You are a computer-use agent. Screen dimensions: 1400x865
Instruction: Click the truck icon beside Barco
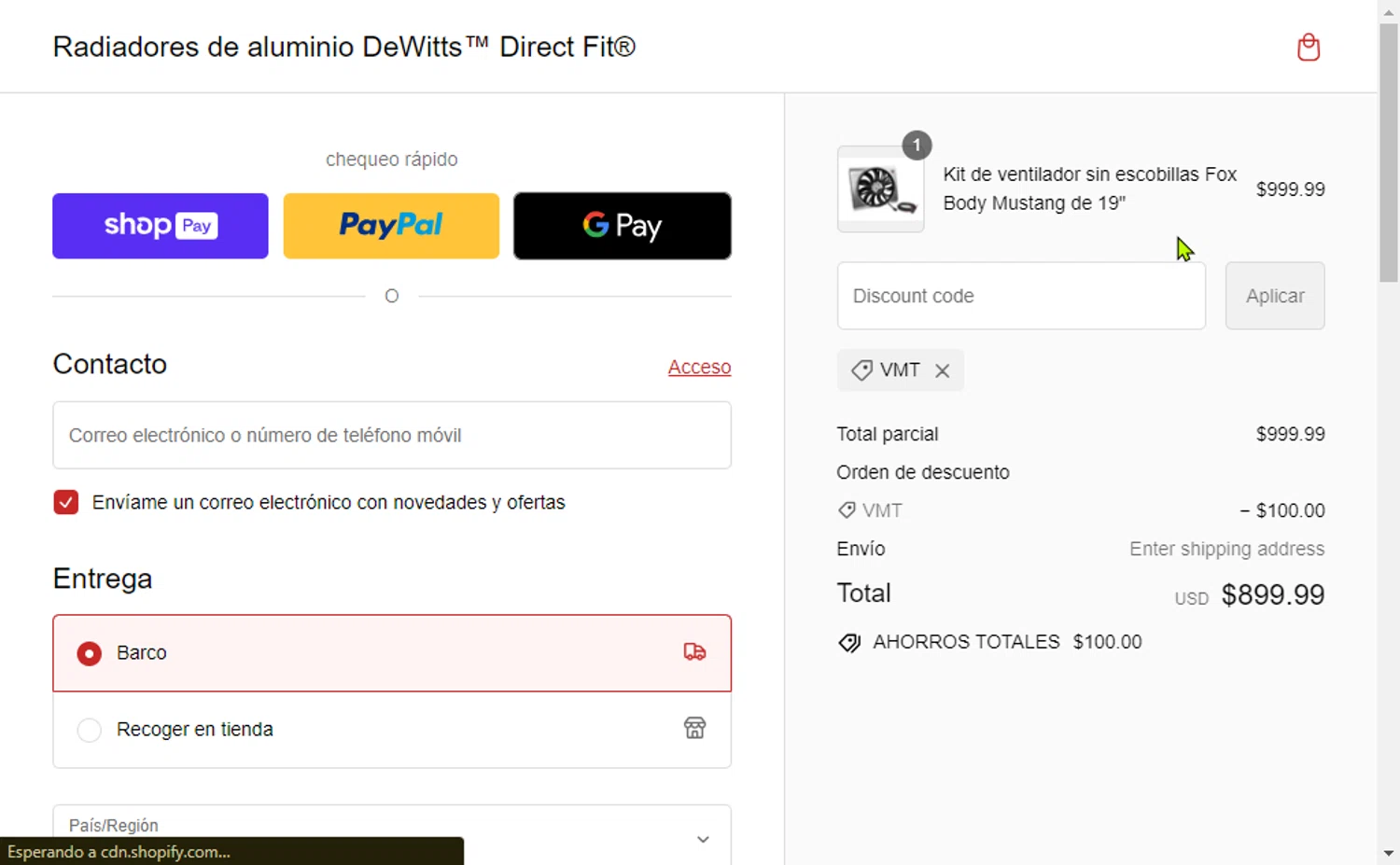[x=694, y=652]
